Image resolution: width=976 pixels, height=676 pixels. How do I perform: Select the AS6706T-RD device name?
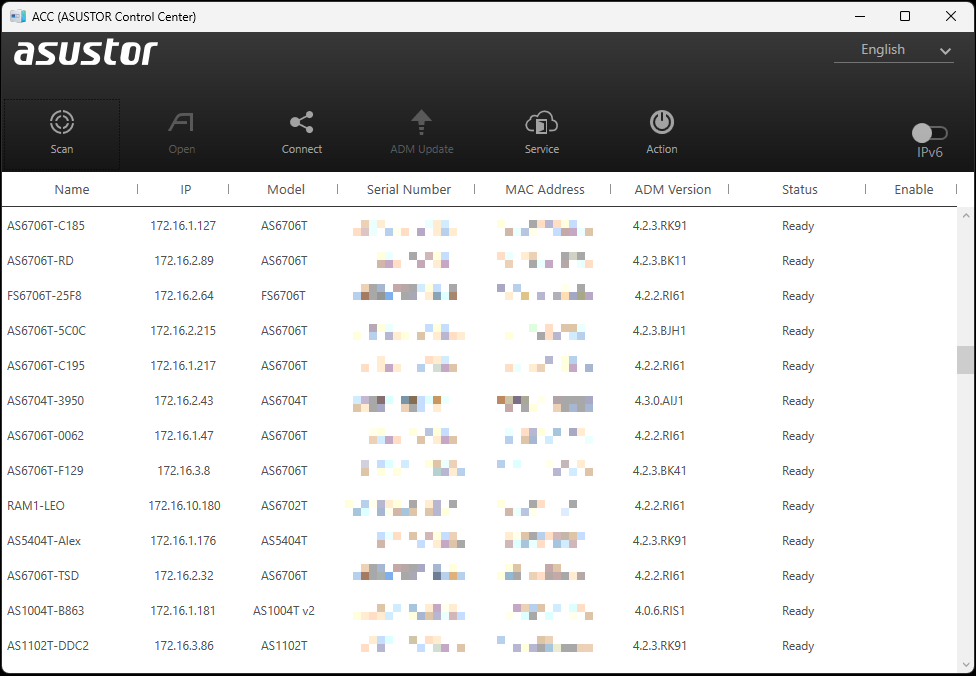coord(40,261)
